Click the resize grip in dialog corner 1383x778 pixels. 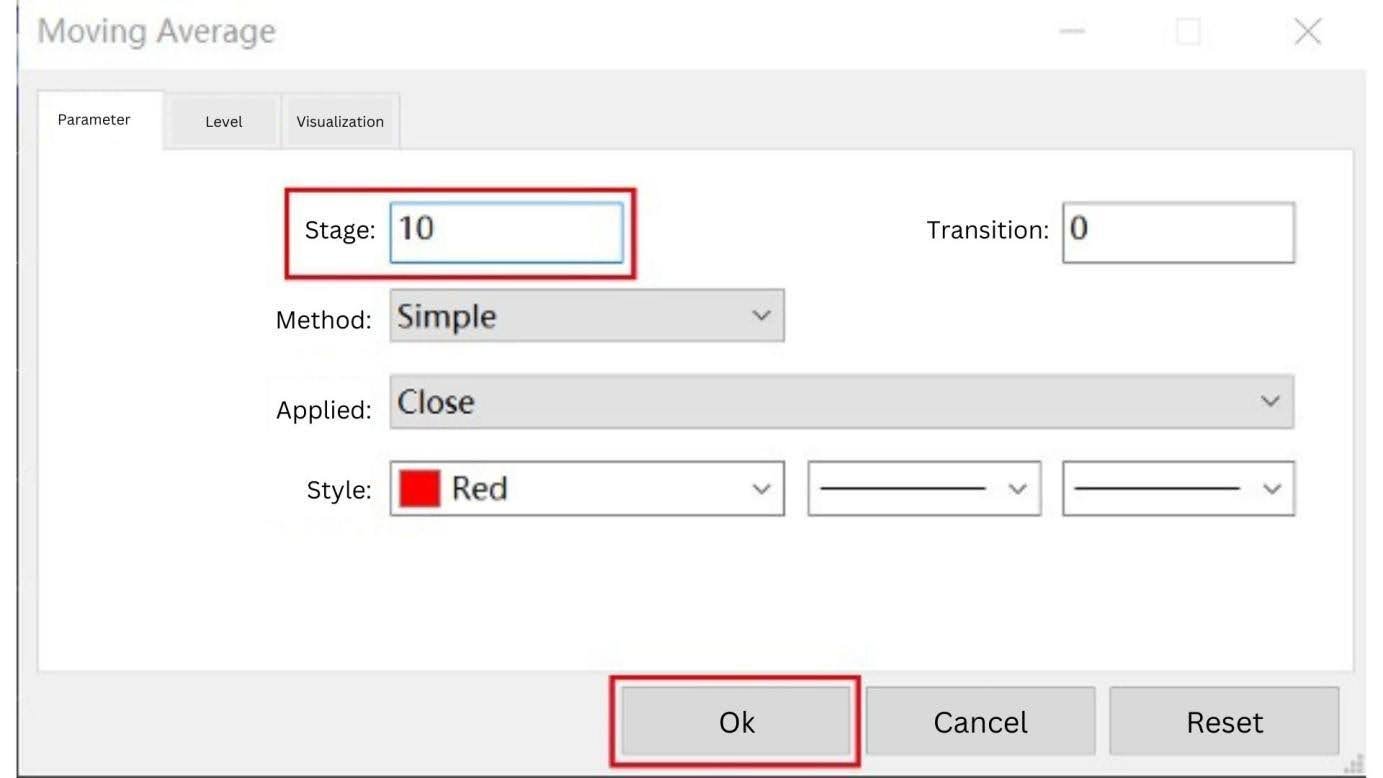click(1355, 765)
